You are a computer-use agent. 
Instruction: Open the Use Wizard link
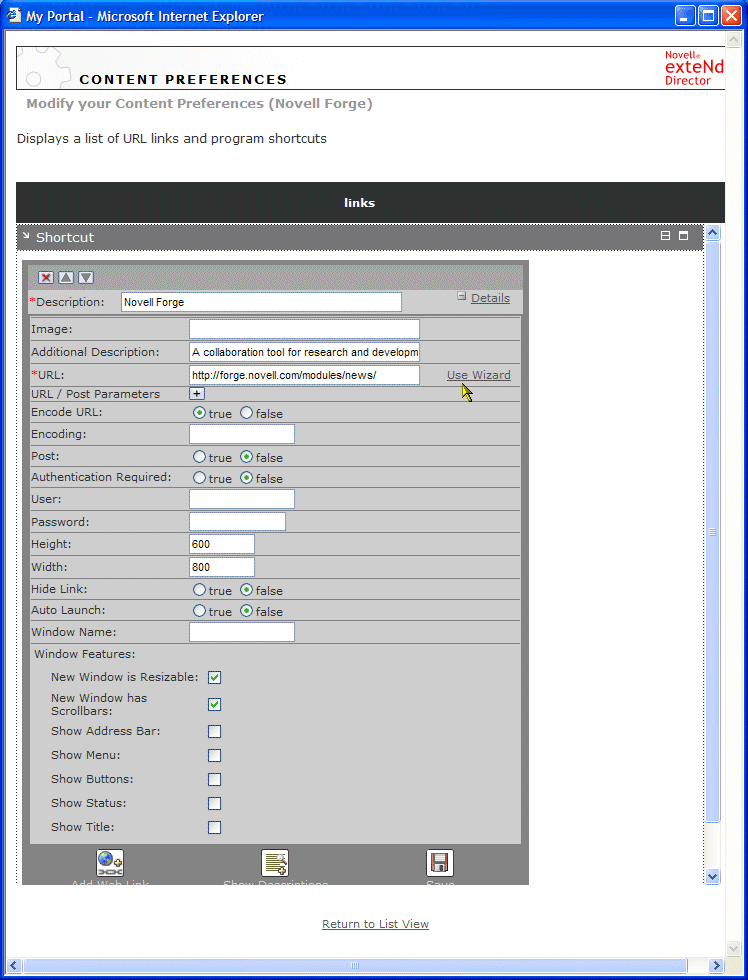click(479, 375)
